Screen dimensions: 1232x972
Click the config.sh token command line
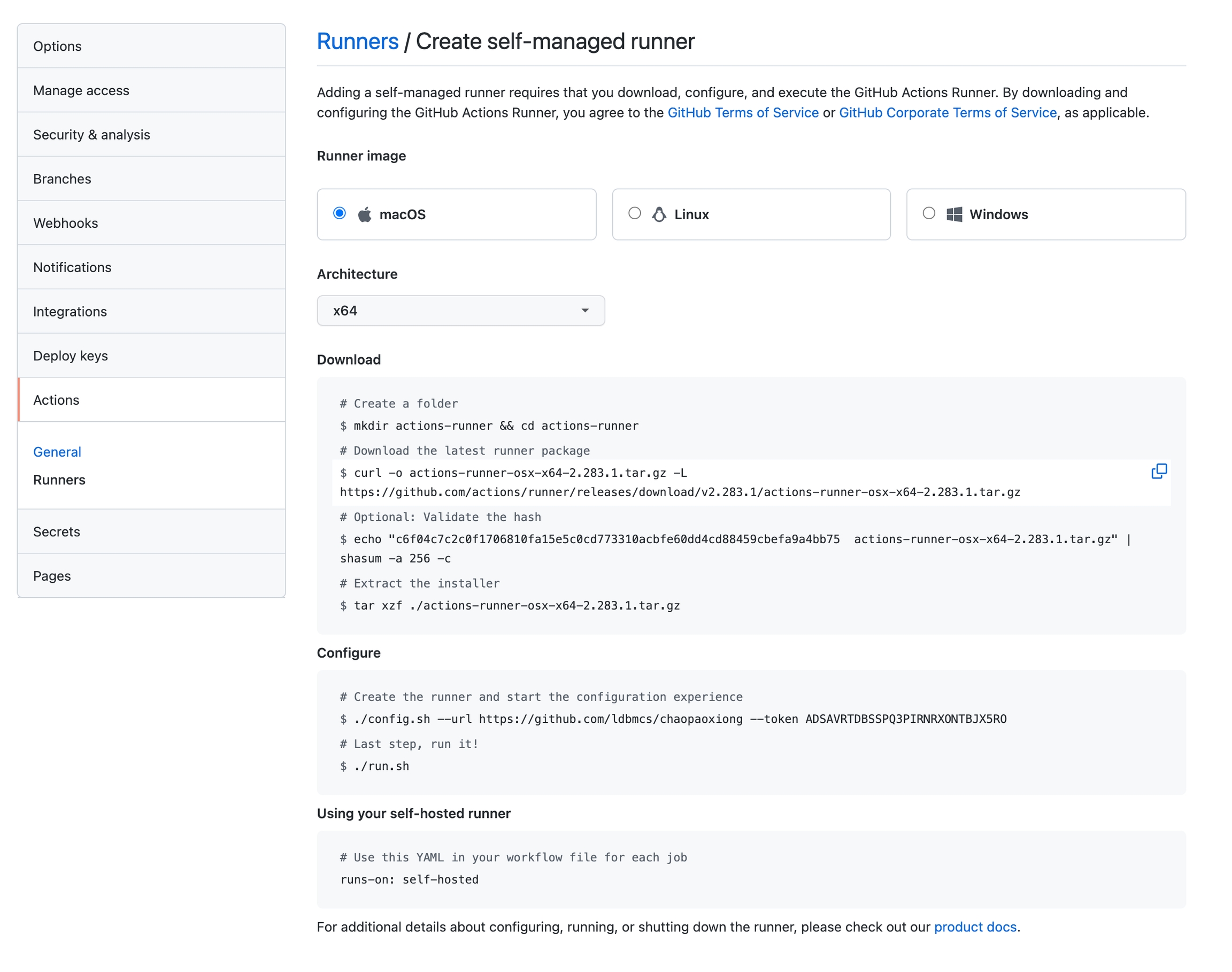point(673,719)
